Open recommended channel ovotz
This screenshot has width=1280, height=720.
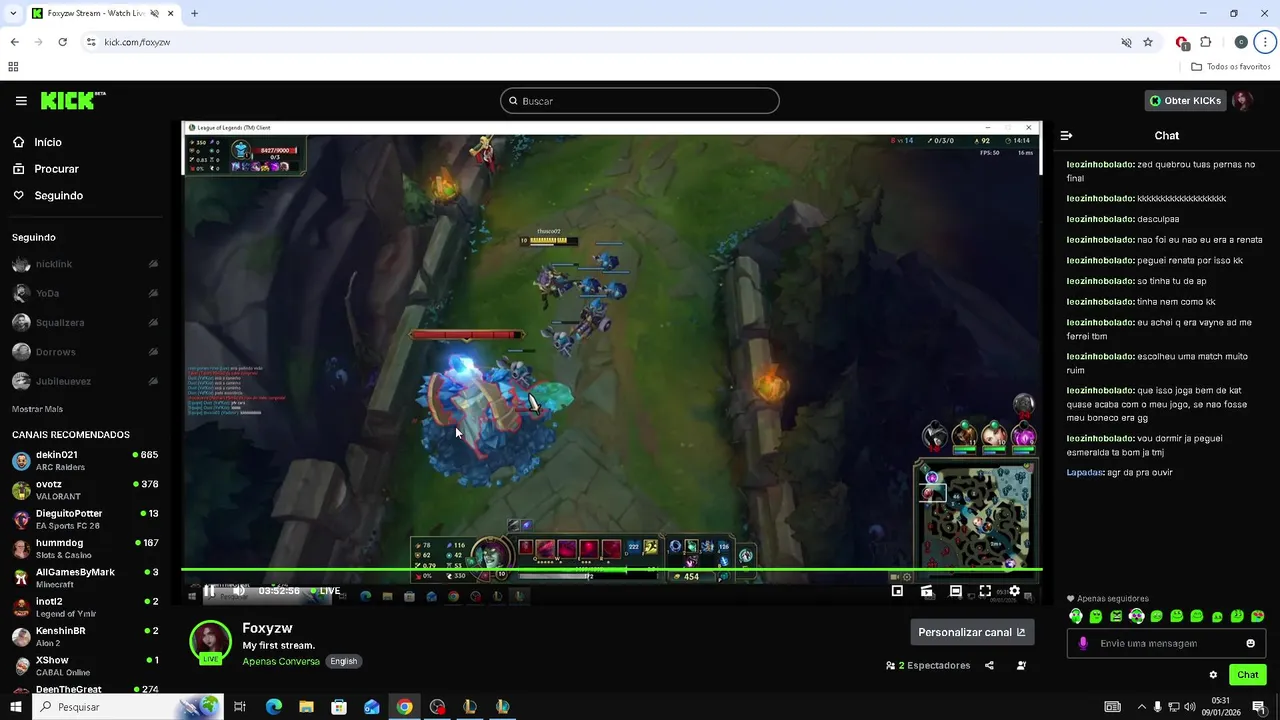point(85,490)
